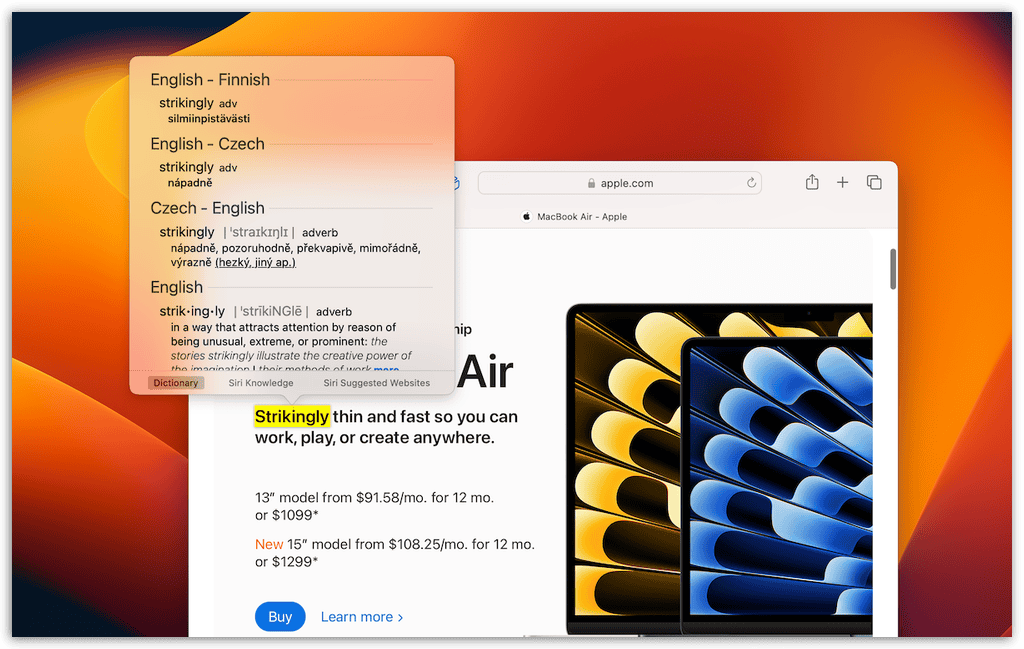Click the apple.com address bar

(619, 183)
